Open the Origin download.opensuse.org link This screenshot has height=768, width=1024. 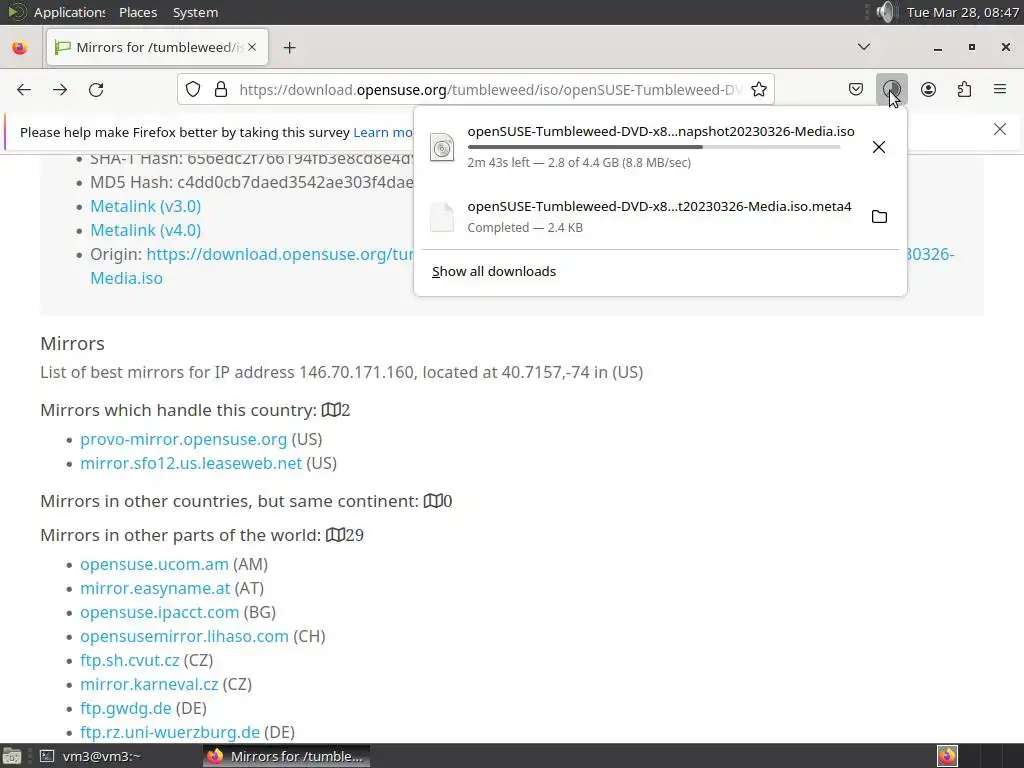point(280,254)
